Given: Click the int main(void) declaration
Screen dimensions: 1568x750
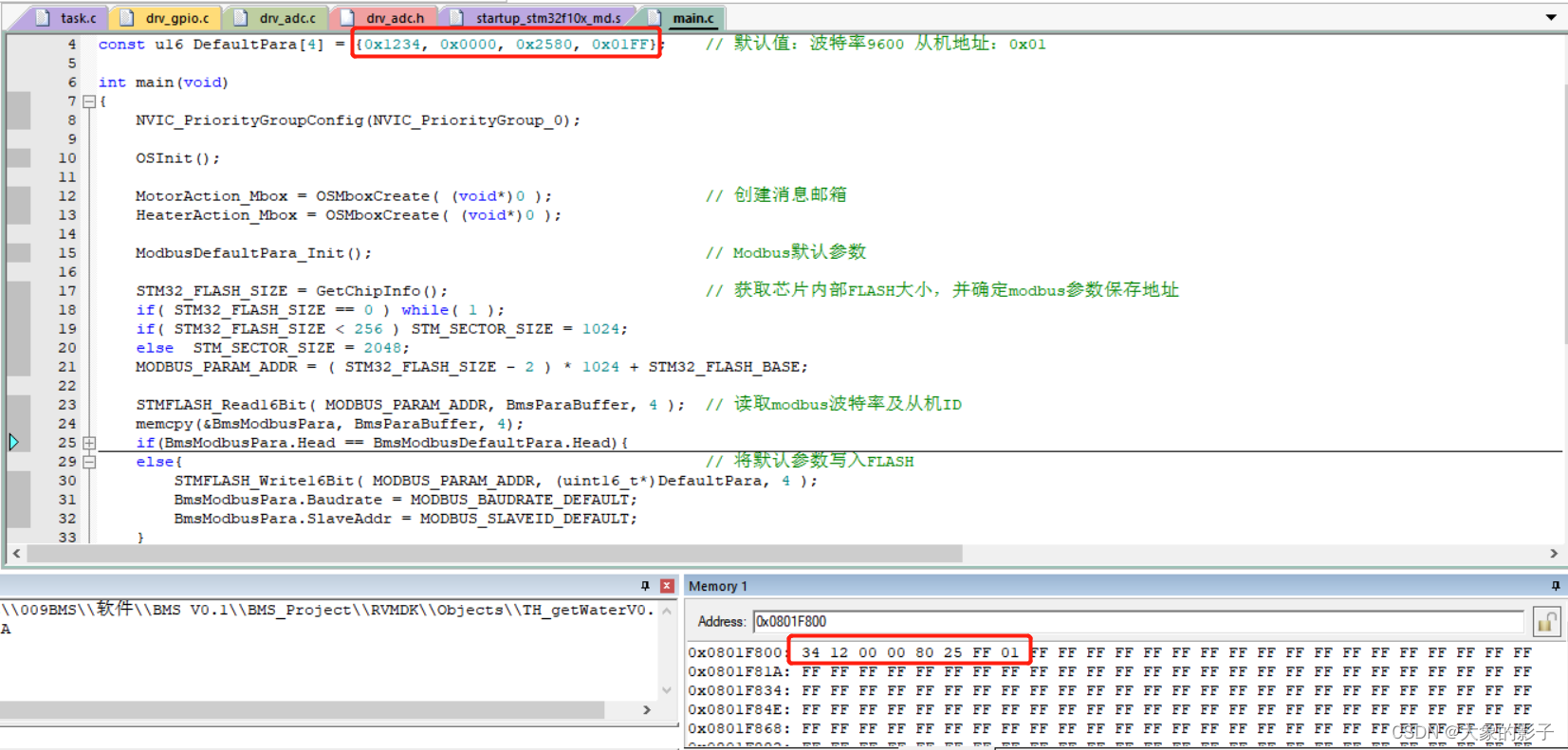Looking at the screenshot, I should 163,82.
